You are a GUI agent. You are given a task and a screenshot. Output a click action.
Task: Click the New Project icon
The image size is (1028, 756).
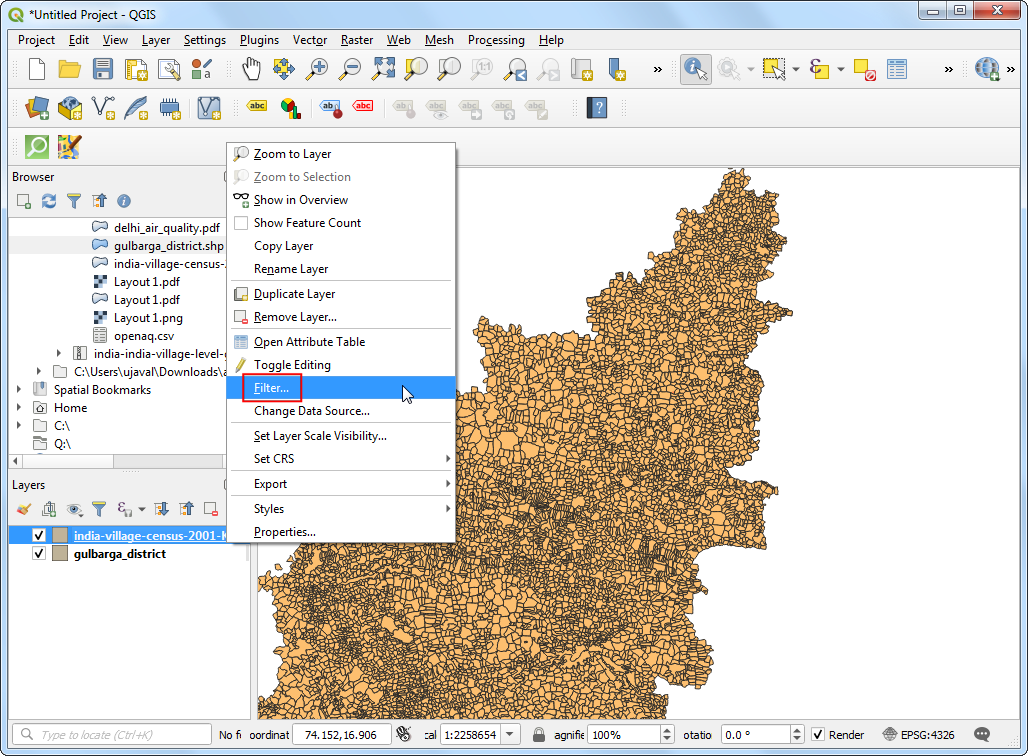37,69
